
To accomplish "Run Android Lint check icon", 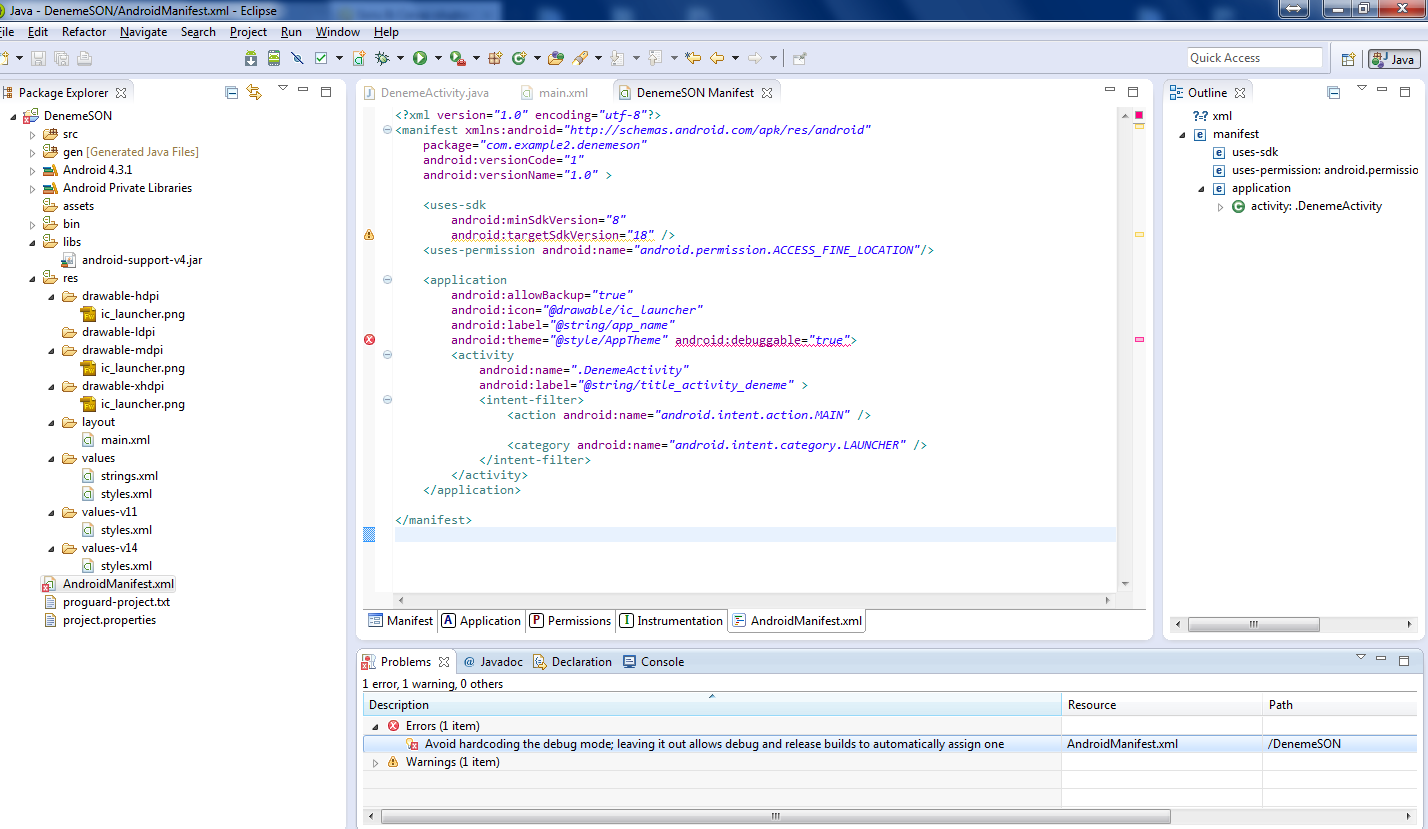I will (321, 58).
